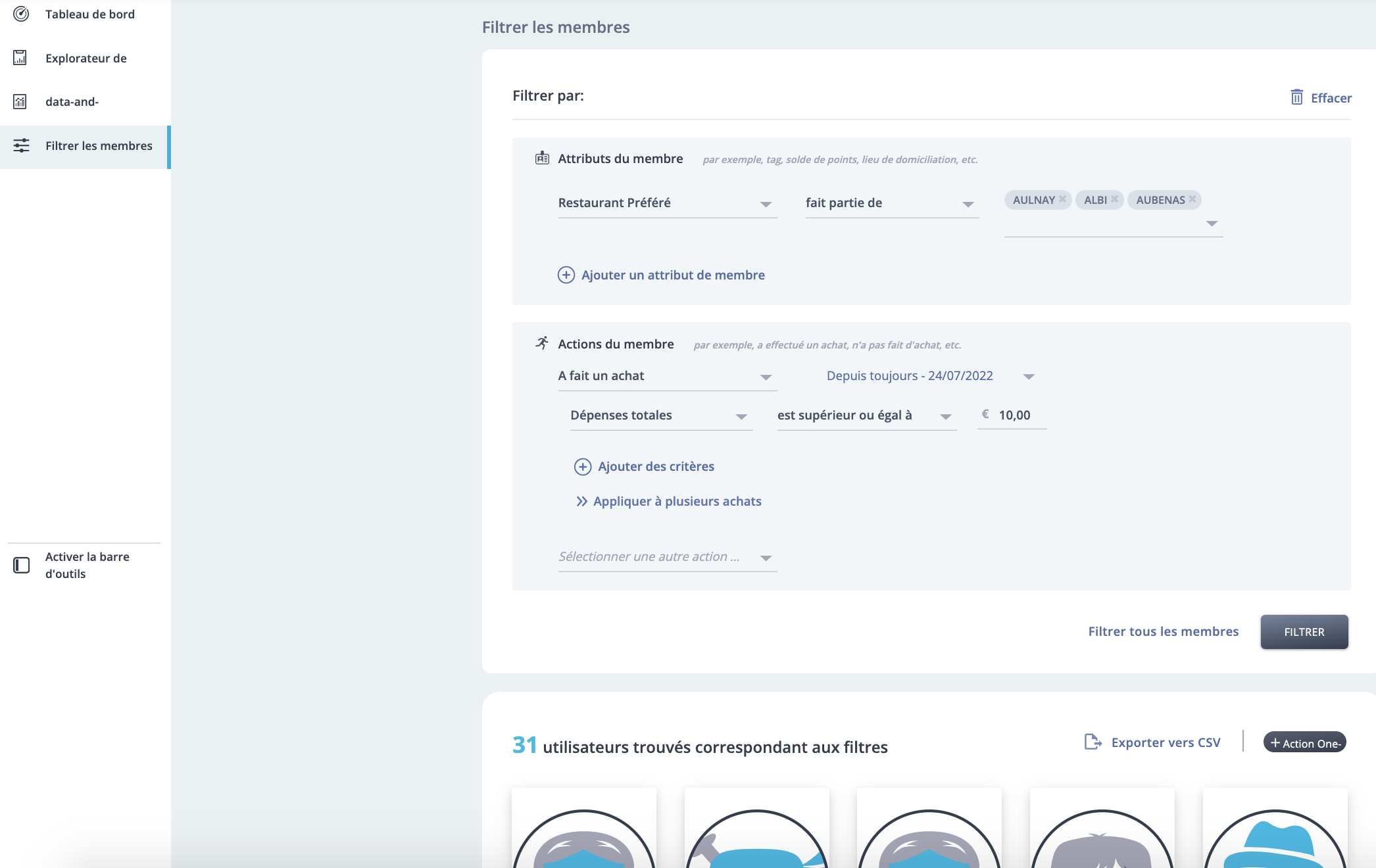Viewport: 1376px width, 868px height.
Task: Click the data-and- report icon
Action: point(20,102)
